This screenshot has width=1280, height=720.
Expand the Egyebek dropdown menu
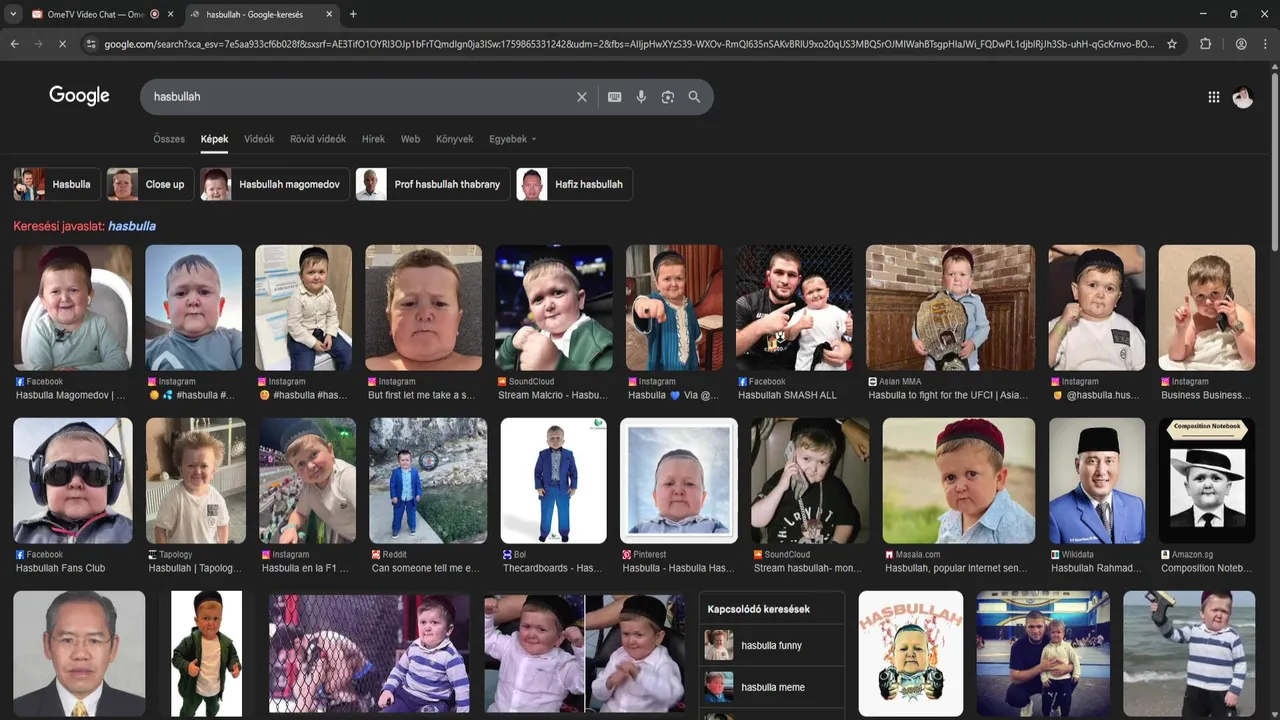click(513, 139)
